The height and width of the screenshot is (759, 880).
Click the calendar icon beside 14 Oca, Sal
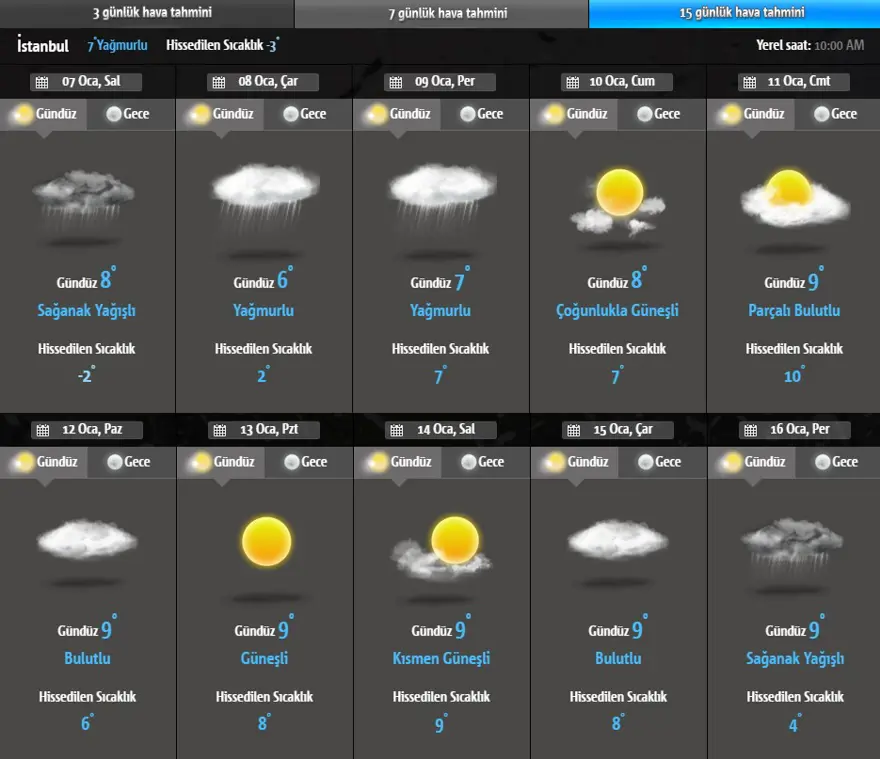pyautogui.click(x=395, y=430)
